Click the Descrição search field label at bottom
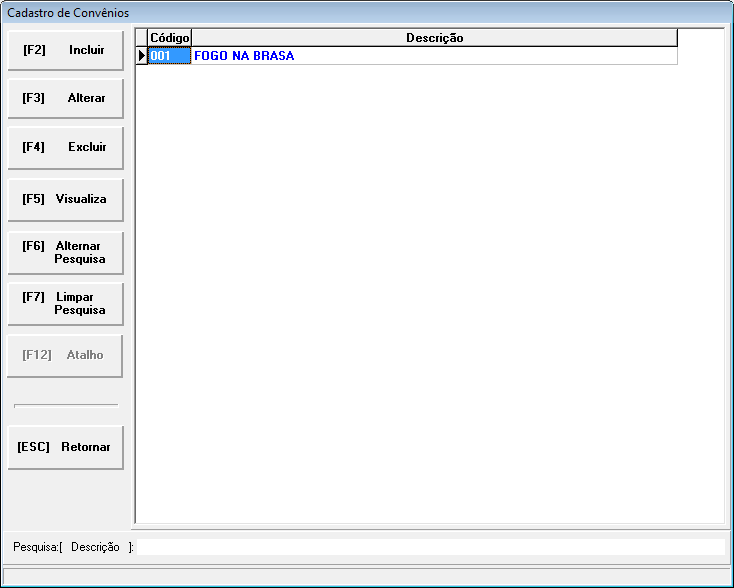Screen dimensions: 734x588 (x=95, y=547)
